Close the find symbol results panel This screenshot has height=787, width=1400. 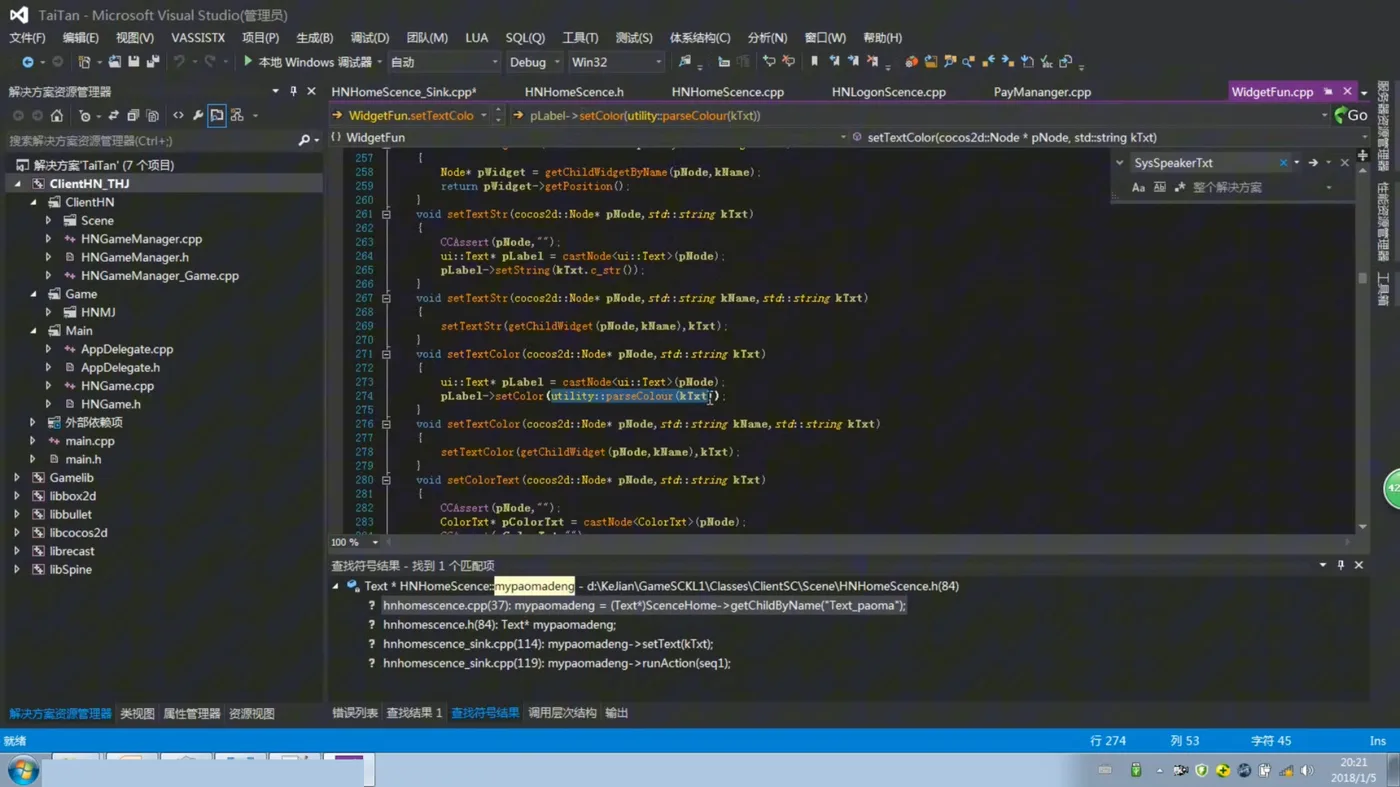click(1359, 566)
